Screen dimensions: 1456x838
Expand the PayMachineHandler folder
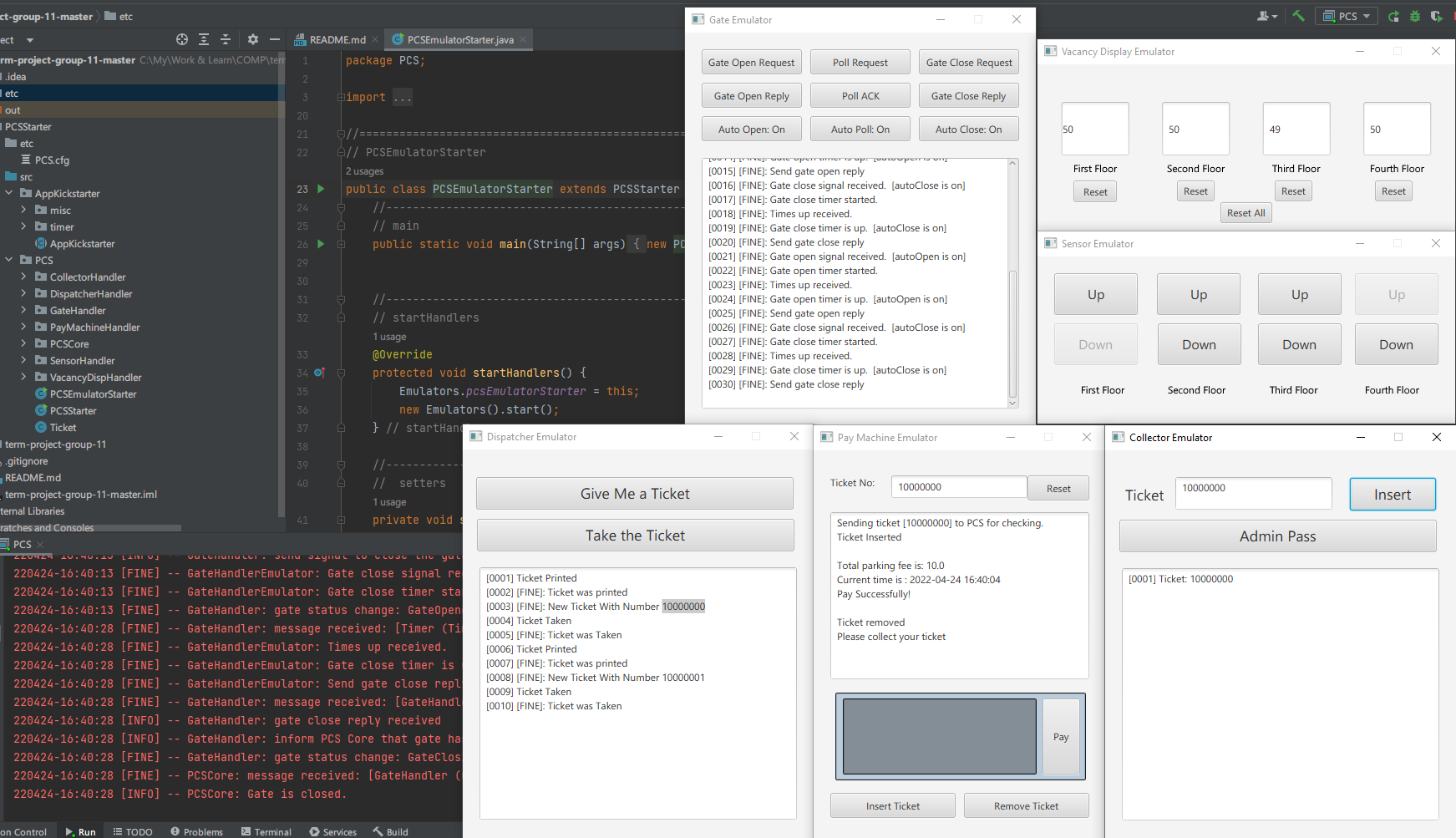point(23,327)
